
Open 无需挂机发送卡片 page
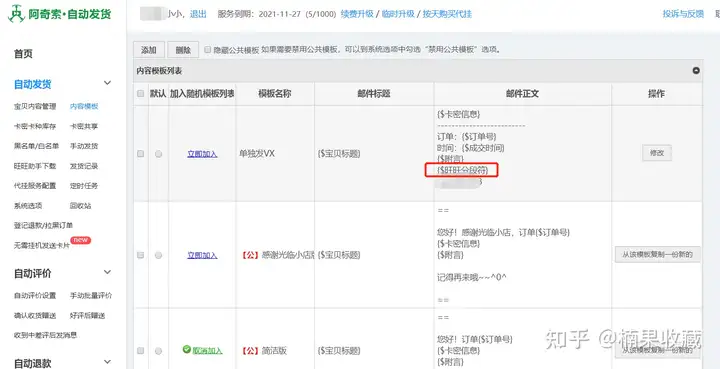pyautogui.click(x=42, y=246)
